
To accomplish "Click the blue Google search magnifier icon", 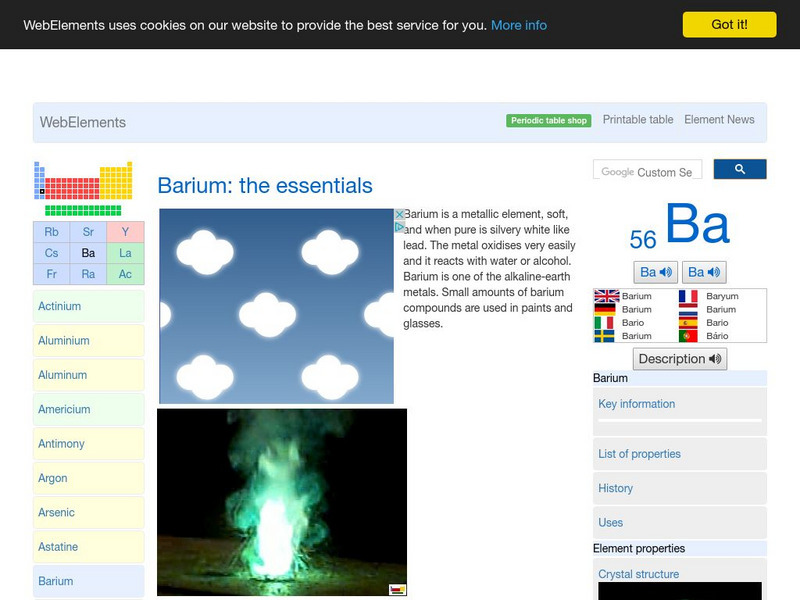I will click(740, 169).
